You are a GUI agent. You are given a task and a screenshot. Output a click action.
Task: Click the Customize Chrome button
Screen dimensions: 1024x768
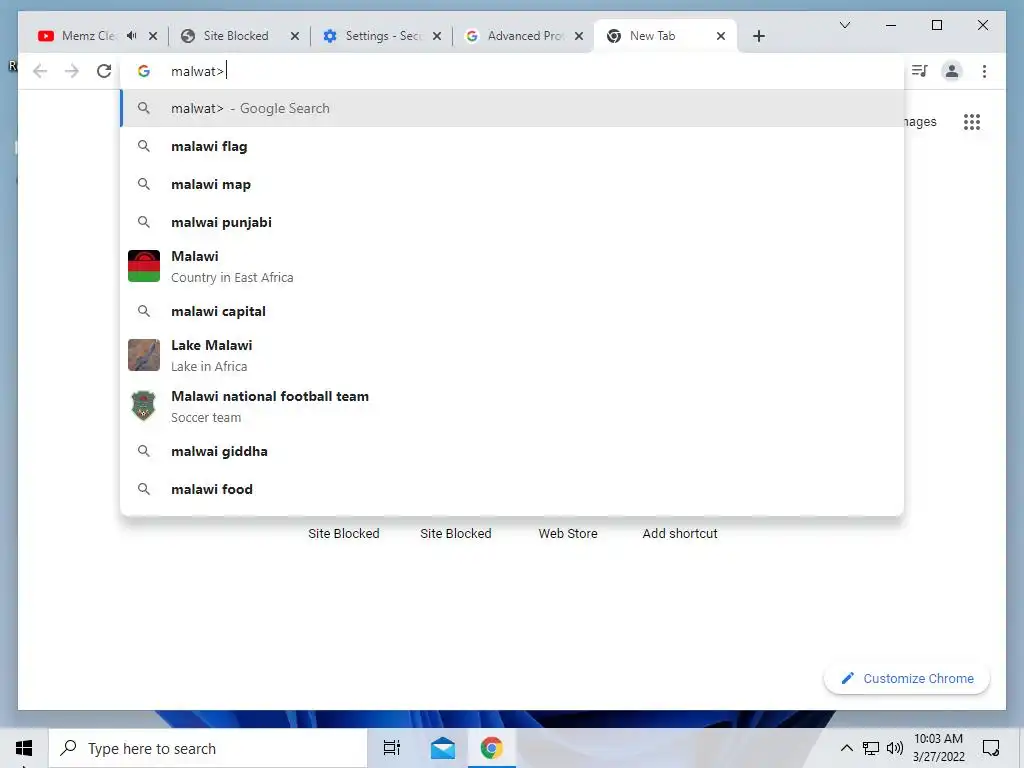(x=907, y=679)
